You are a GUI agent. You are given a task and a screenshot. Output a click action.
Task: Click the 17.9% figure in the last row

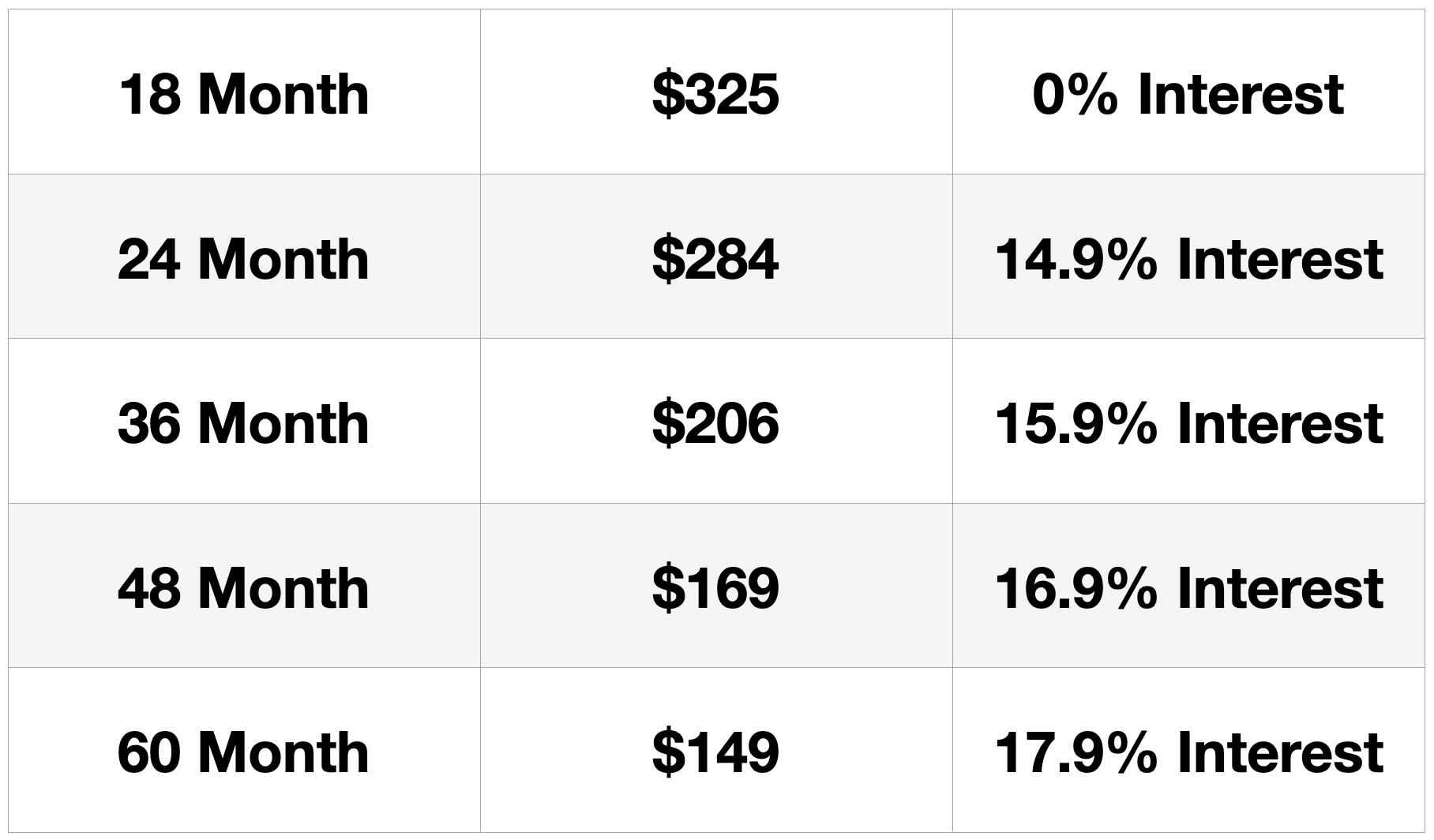coord(1075,752)
